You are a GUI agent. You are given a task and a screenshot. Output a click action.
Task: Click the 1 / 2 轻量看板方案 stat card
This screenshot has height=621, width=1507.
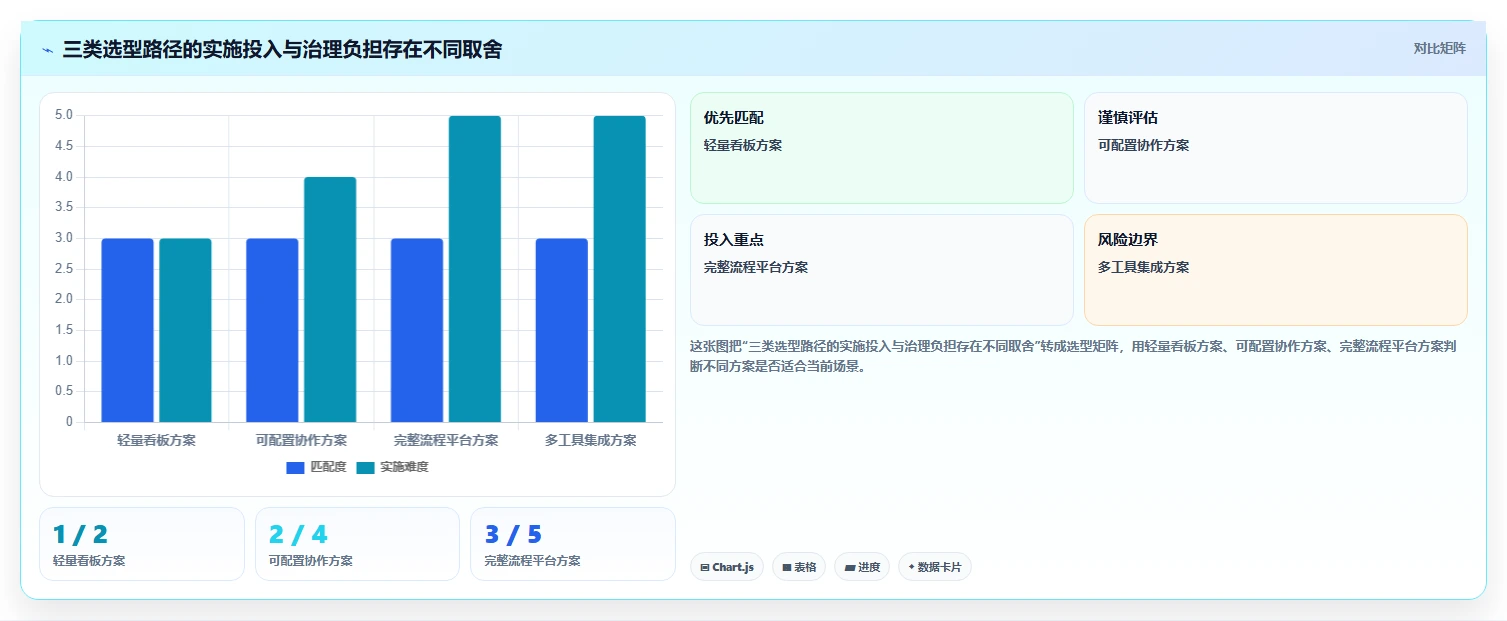142,544
